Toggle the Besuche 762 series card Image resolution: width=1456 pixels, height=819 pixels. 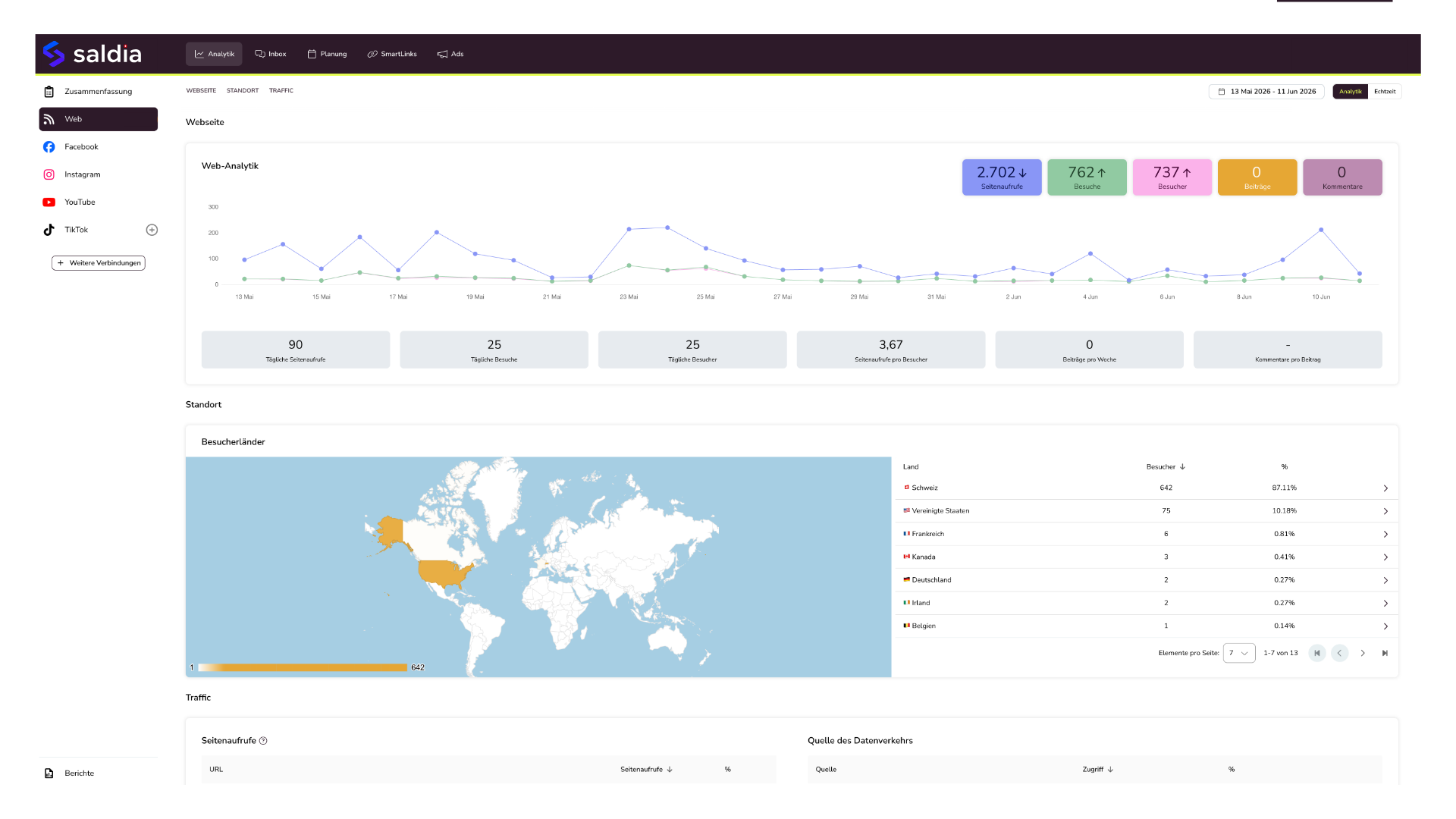[x=1087, y=177]
